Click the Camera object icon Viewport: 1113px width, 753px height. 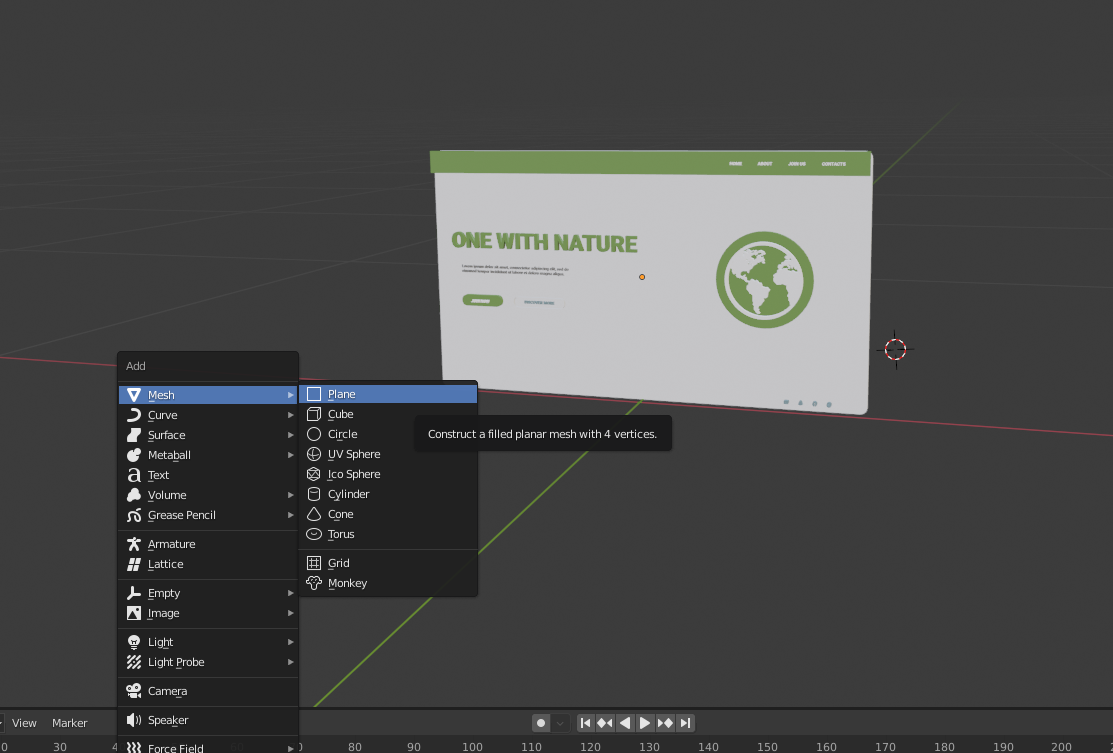pos(133,691)
